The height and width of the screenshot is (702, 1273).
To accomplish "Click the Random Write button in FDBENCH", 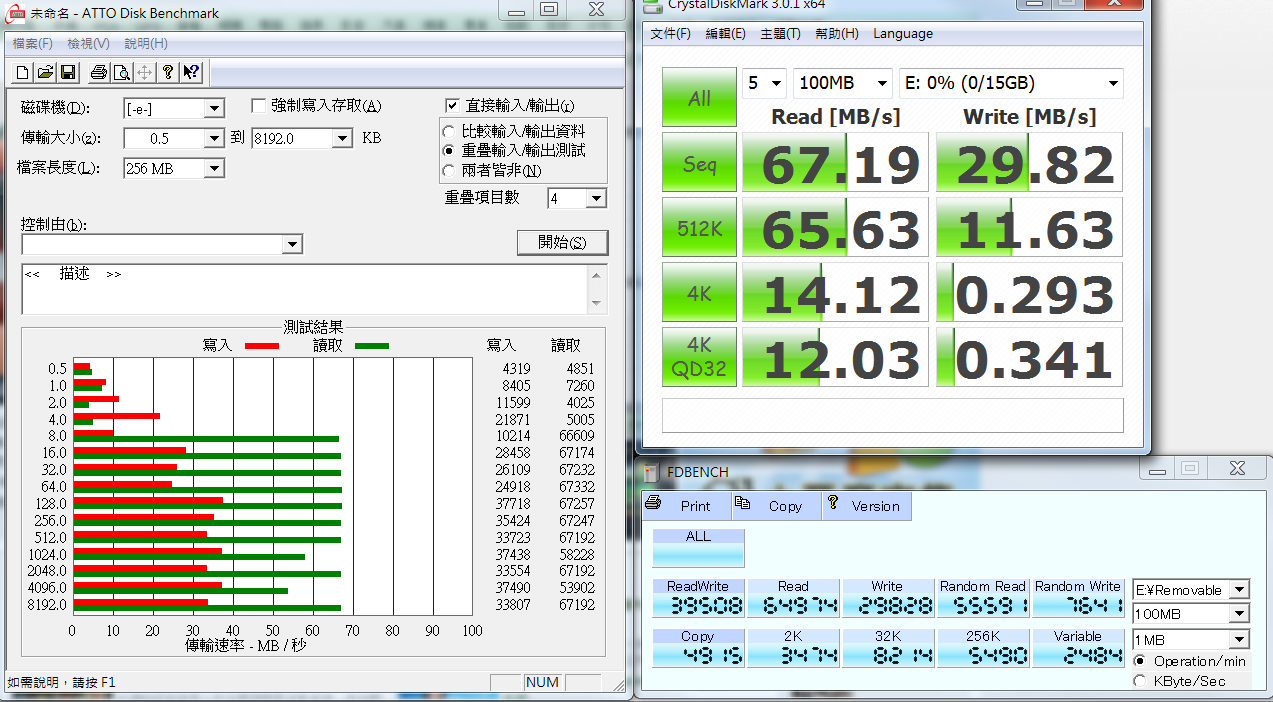I will (x=1077, y=598).
